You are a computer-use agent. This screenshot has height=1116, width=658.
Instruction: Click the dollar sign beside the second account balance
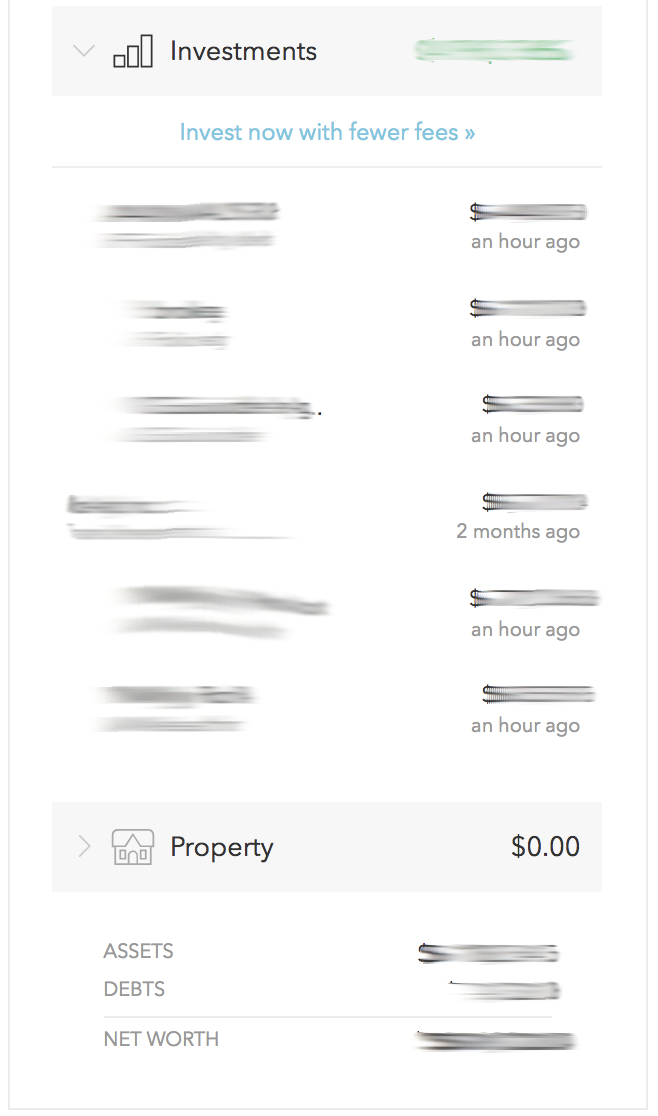coord(476,307)
